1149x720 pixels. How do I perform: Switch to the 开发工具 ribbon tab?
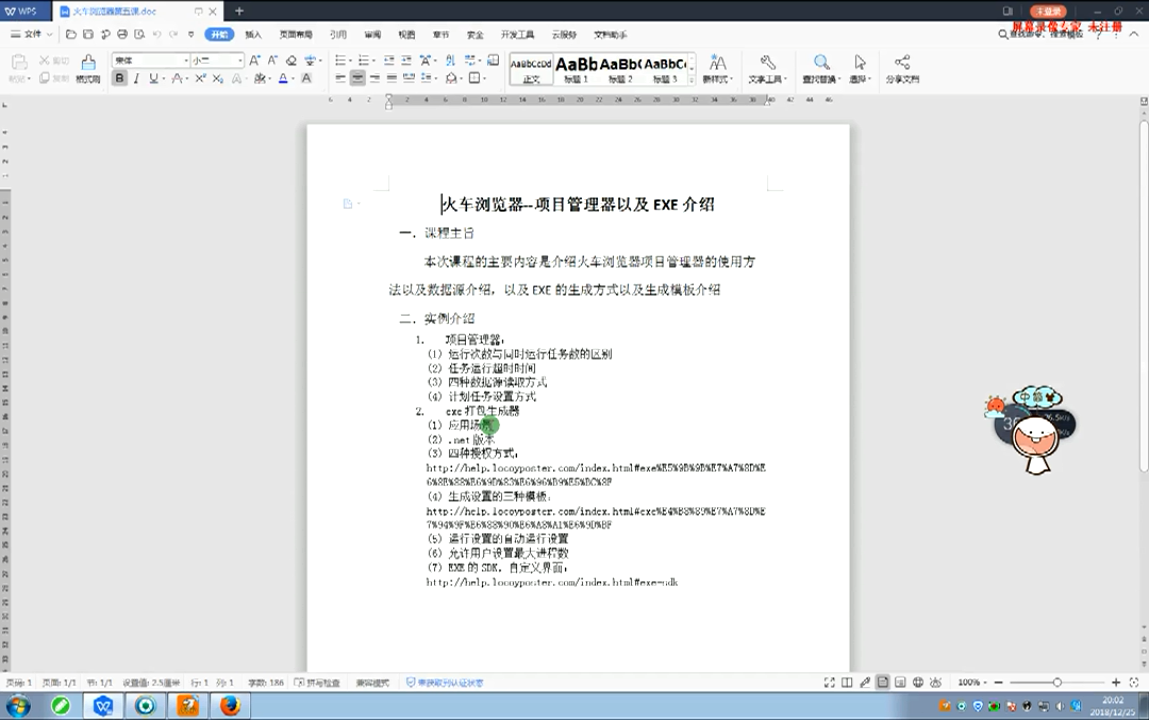coord(517,34)
